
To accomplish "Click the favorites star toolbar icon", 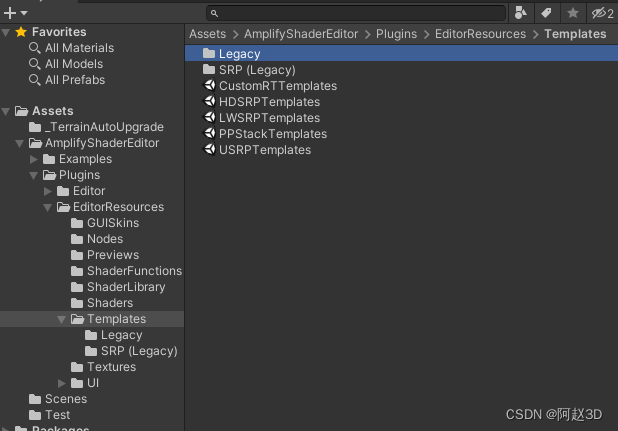I will 573,13.
